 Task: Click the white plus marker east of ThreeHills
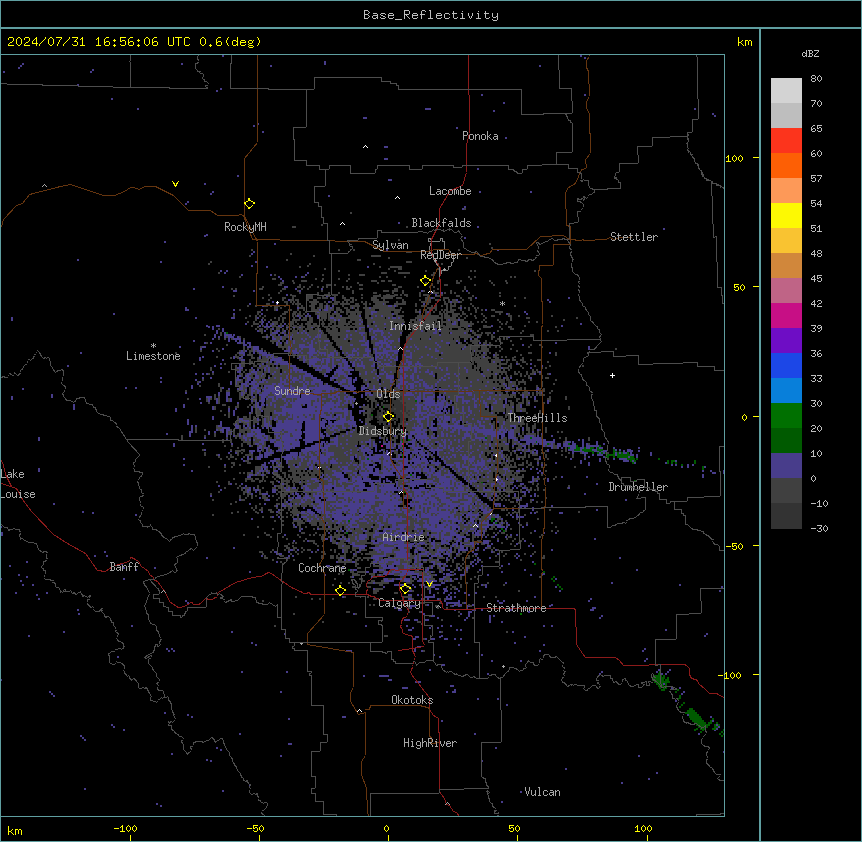point(612,375)
